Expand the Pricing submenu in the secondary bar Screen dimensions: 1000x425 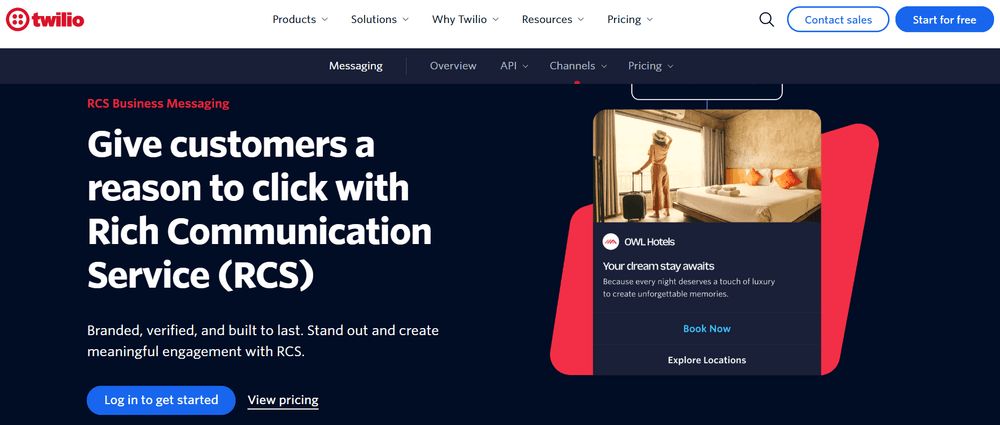[x=650, y=66]
